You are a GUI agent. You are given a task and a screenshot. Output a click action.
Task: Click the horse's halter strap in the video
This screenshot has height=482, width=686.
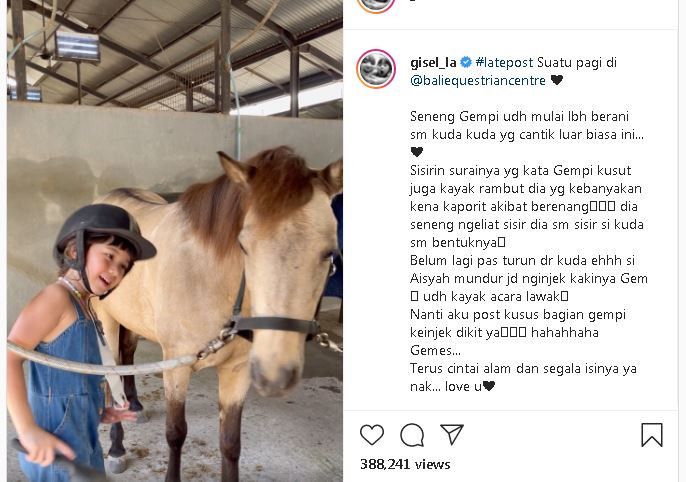[x=275, y=324]
